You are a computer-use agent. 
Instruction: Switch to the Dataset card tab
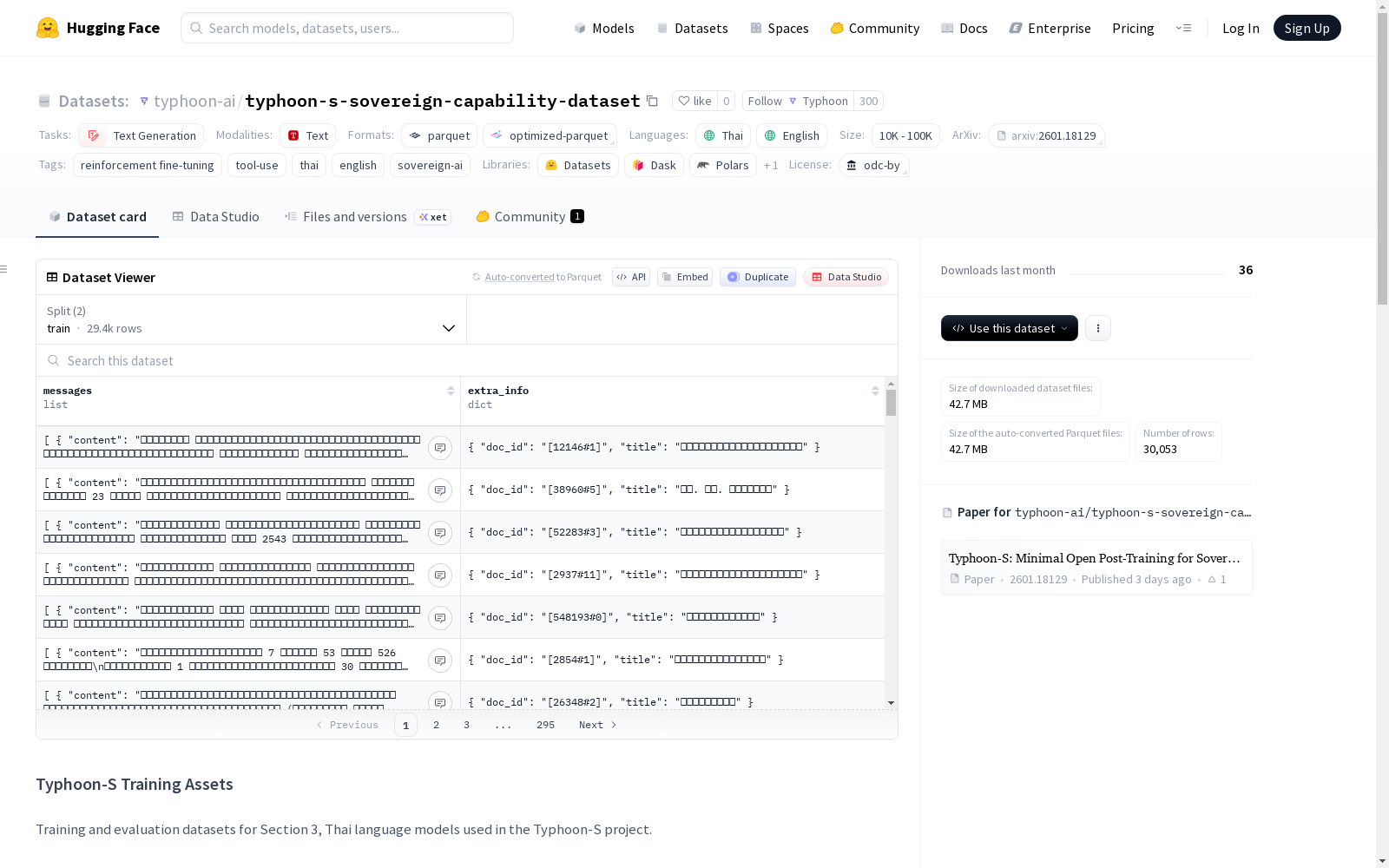tap(97, 217)
